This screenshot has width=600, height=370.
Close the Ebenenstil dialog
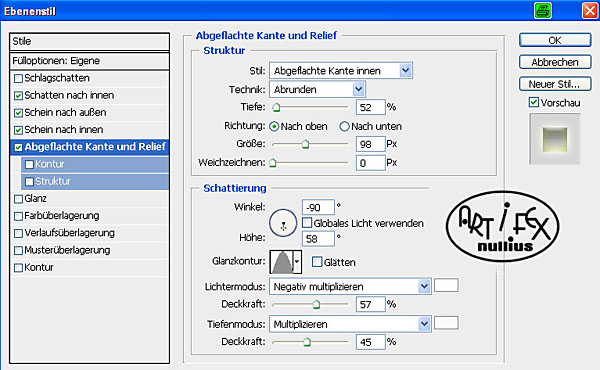[x=590, y=10]
